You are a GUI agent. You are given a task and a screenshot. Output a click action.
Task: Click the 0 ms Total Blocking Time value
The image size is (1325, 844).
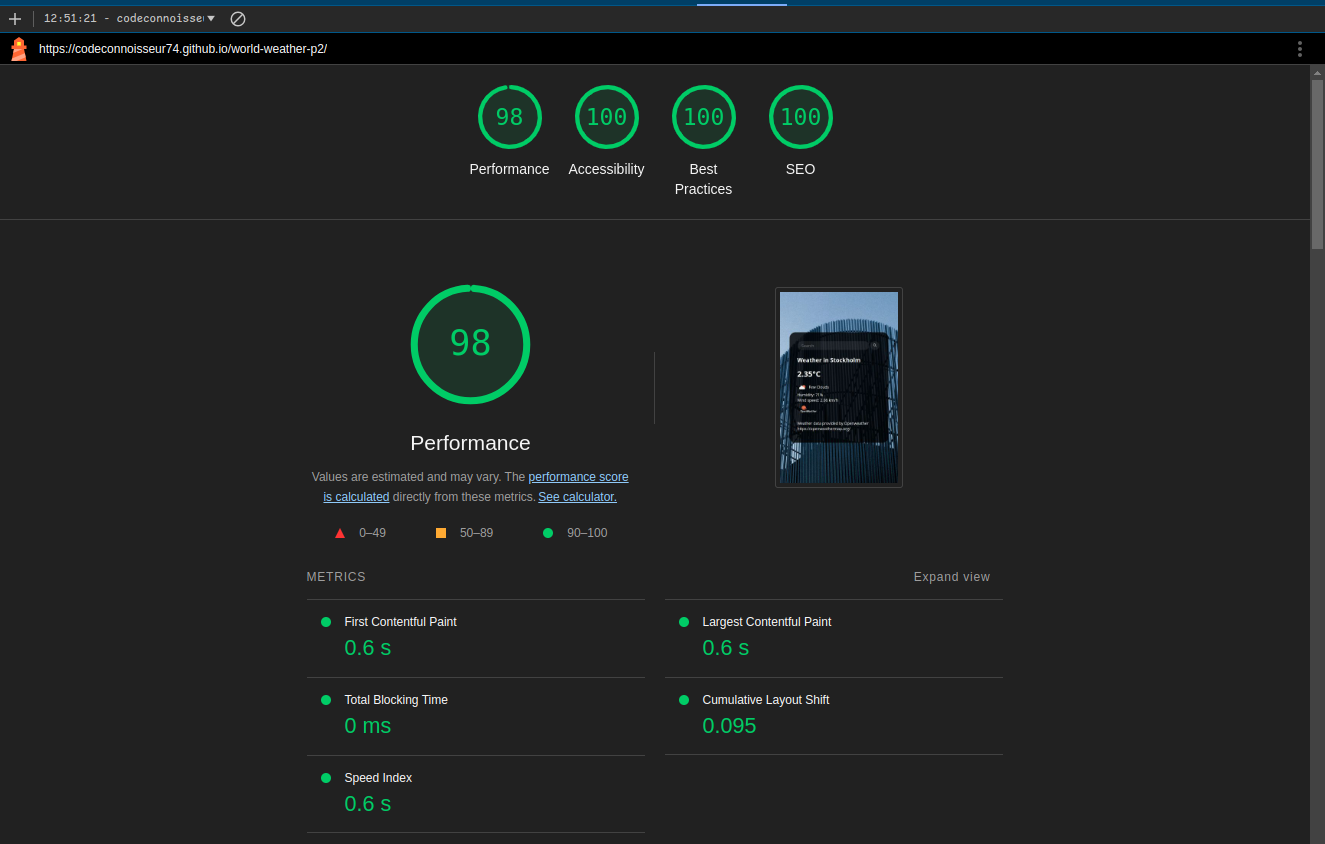pyautogui.click(x=367, y=726)
